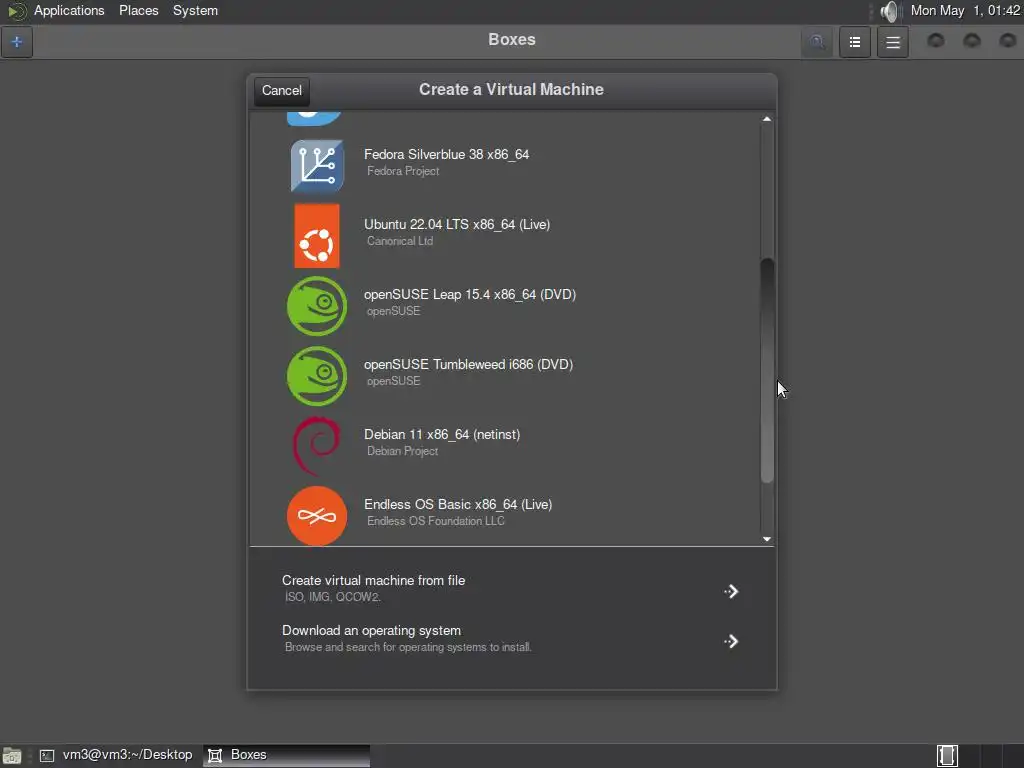Click the Canonical Ltd vendor text
The height and width of the screenshot is (768, 1024).
coord(400,241)
